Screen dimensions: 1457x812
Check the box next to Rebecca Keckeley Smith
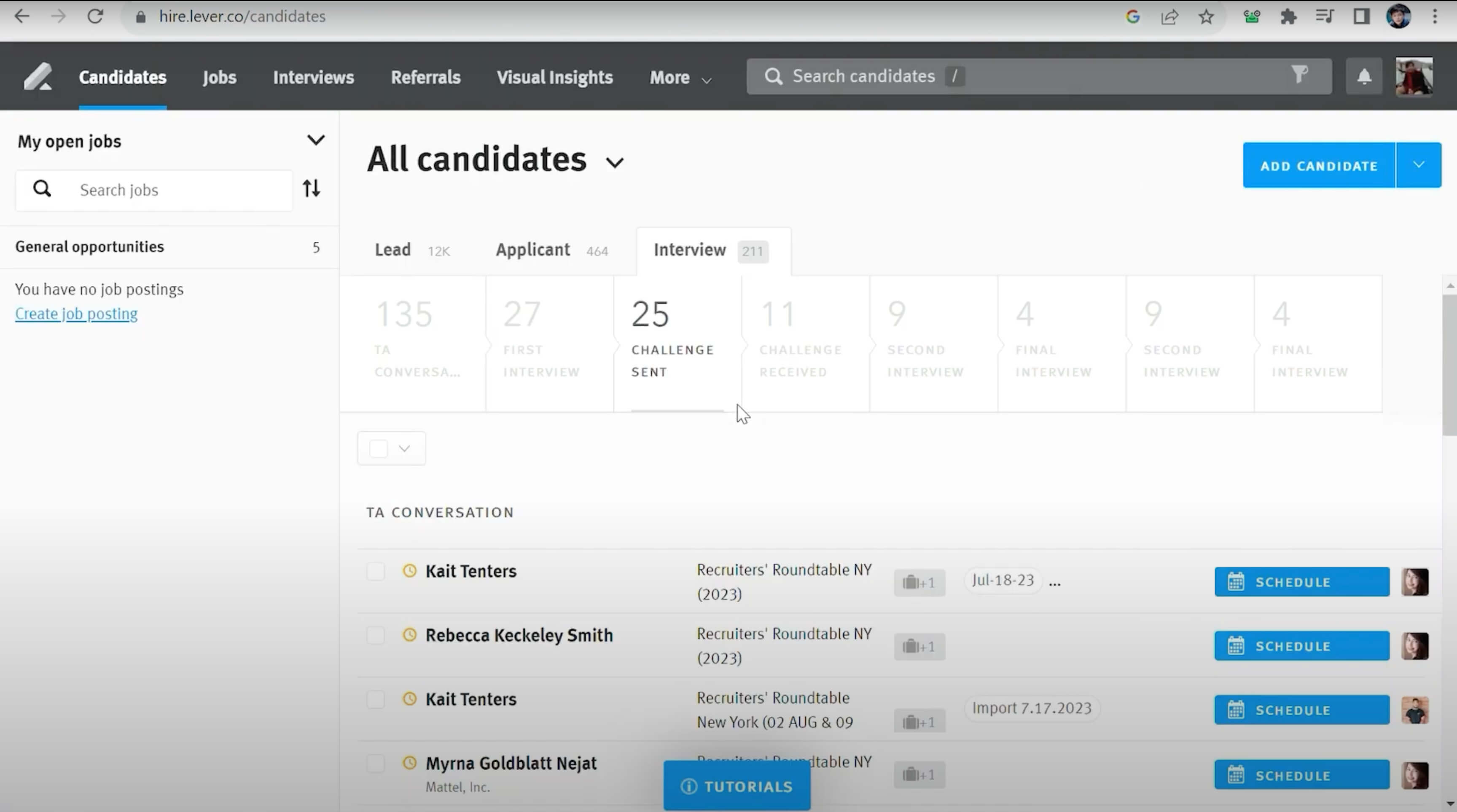tap(376, 635)
